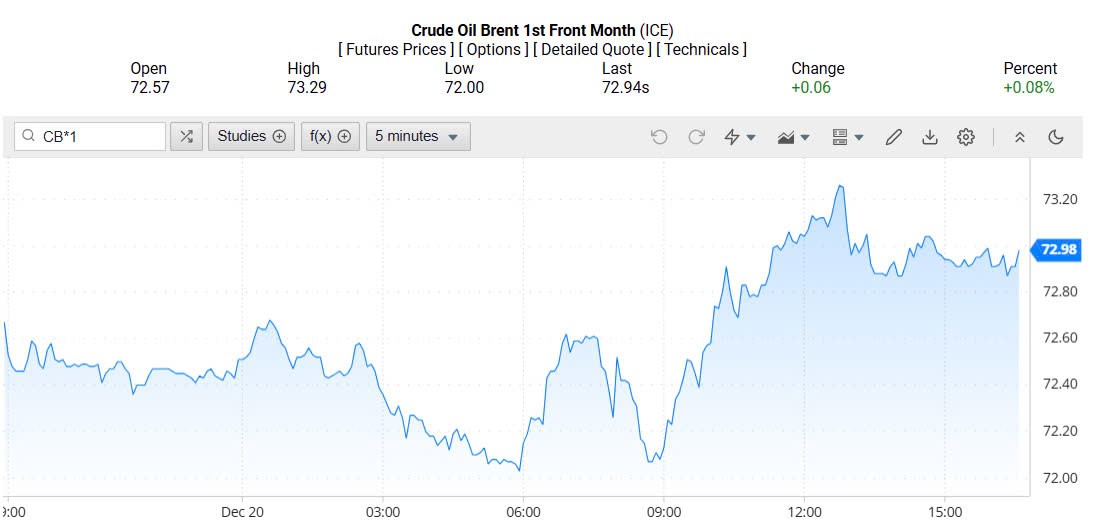Open chart settings gear icon
This screenshot has width=1096, height=522.
[x=966, y=137]
